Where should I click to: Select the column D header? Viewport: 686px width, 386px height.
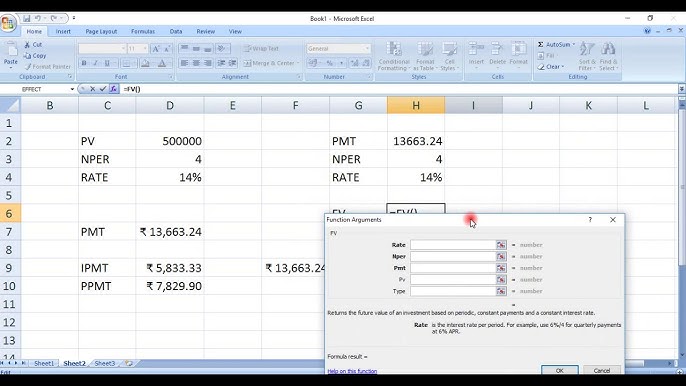(170, 105)
